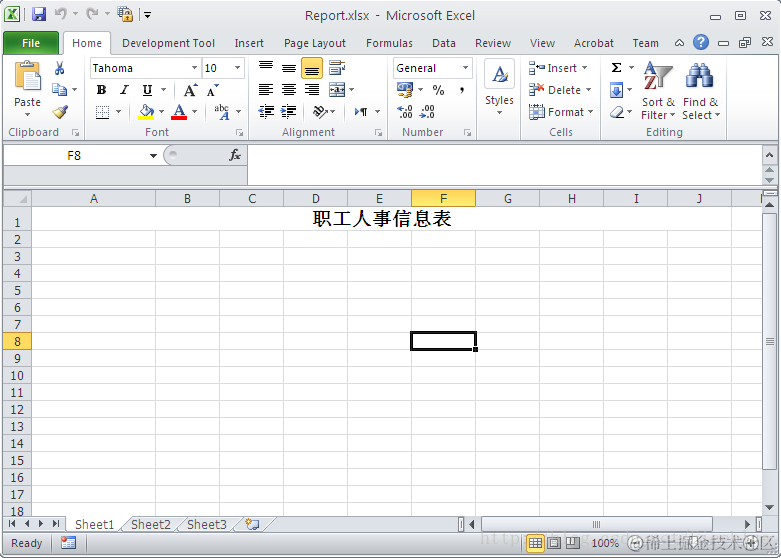Toggle Bold formatting
This screenshot has height=558, width=781.
pos(102,90)
